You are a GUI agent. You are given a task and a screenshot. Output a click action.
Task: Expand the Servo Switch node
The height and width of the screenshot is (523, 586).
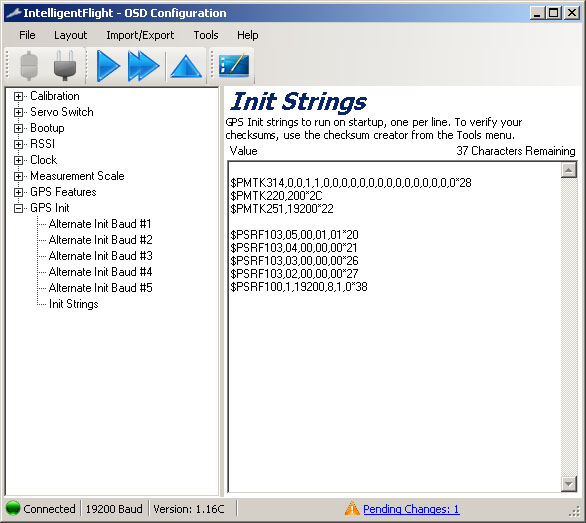click(x=18, y=112)
